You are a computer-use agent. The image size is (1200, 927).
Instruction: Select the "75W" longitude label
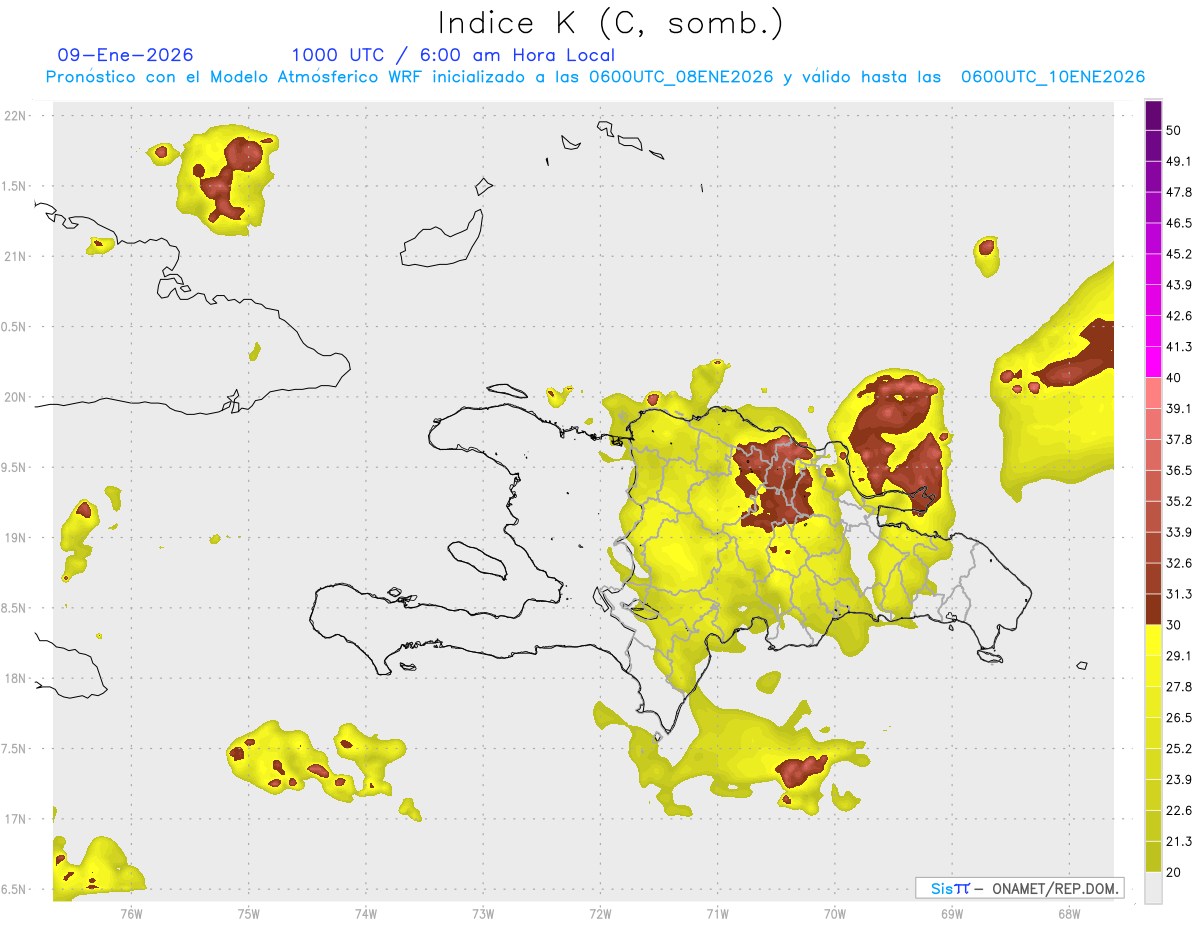249,913
